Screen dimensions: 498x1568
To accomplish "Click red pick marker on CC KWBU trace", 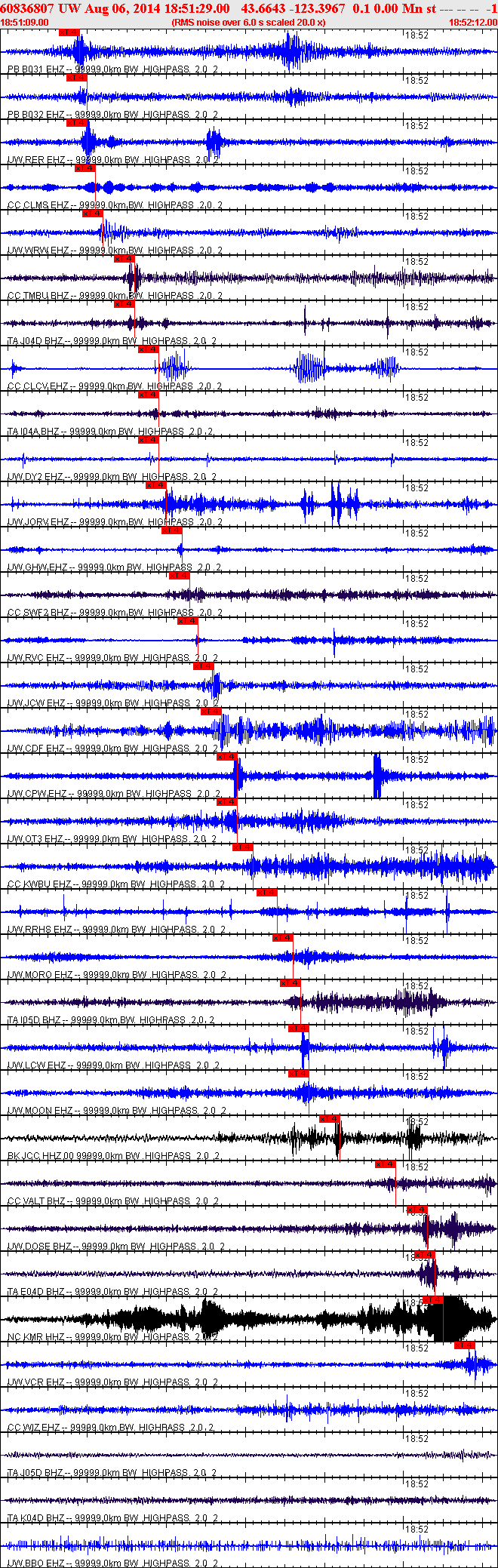I will tap(242, 847).
